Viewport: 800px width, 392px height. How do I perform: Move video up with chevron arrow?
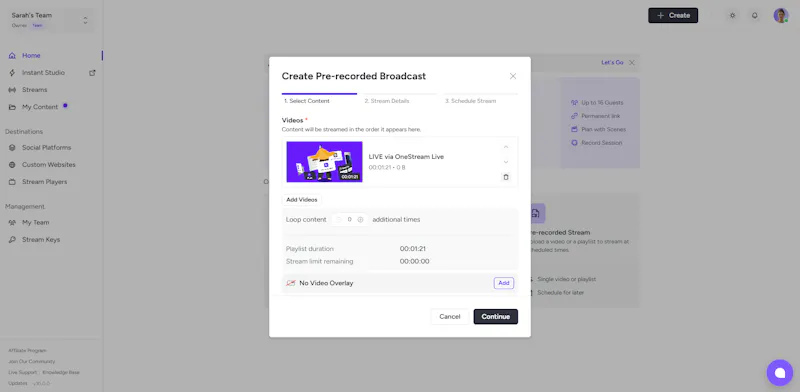coord(506,147)
